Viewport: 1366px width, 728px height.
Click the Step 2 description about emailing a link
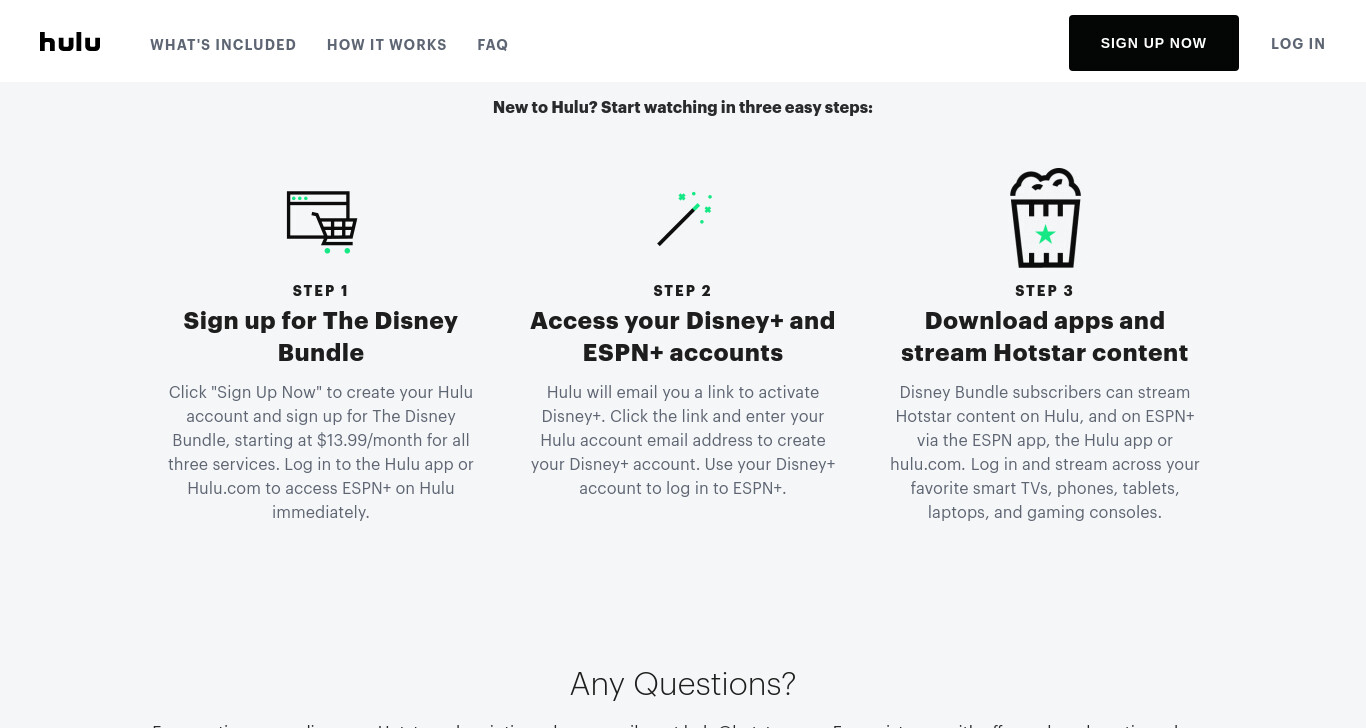[x=683, y=440]
